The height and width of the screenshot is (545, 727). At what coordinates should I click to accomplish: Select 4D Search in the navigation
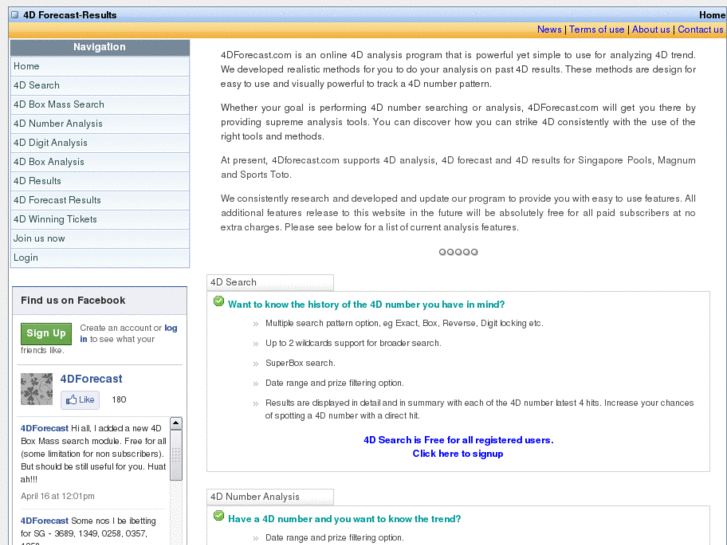click(37, 85)
